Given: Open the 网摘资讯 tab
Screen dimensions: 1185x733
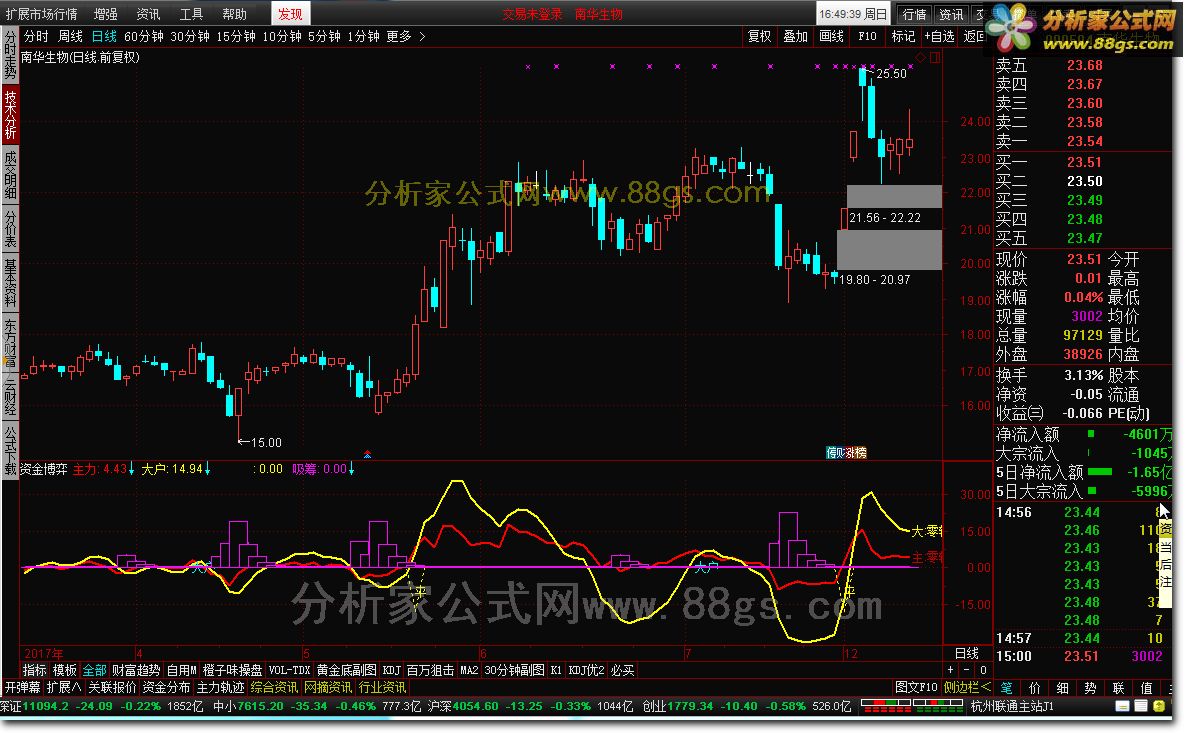Looking at the screenshot, I should 328,688.
